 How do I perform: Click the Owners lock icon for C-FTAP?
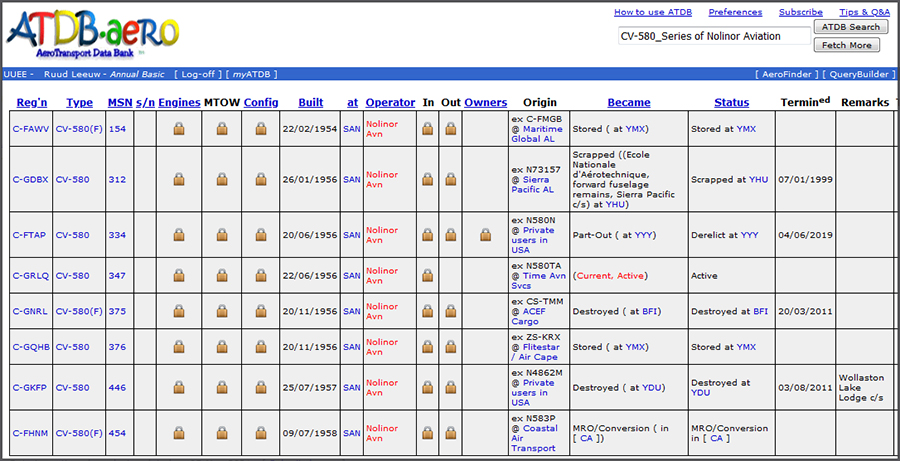[x=486, y=236]
